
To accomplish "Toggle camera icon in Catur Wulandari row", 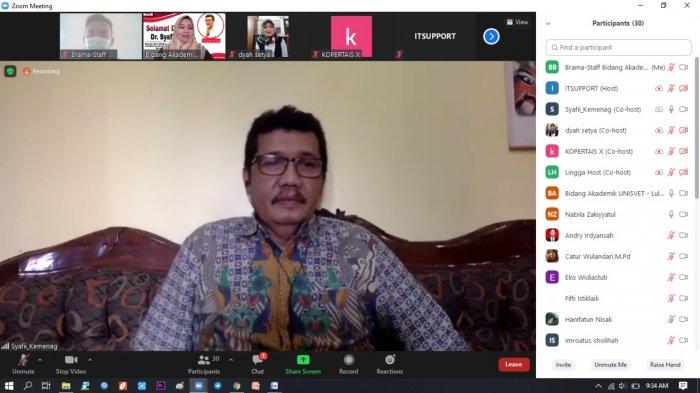I will tap(683, 256).
